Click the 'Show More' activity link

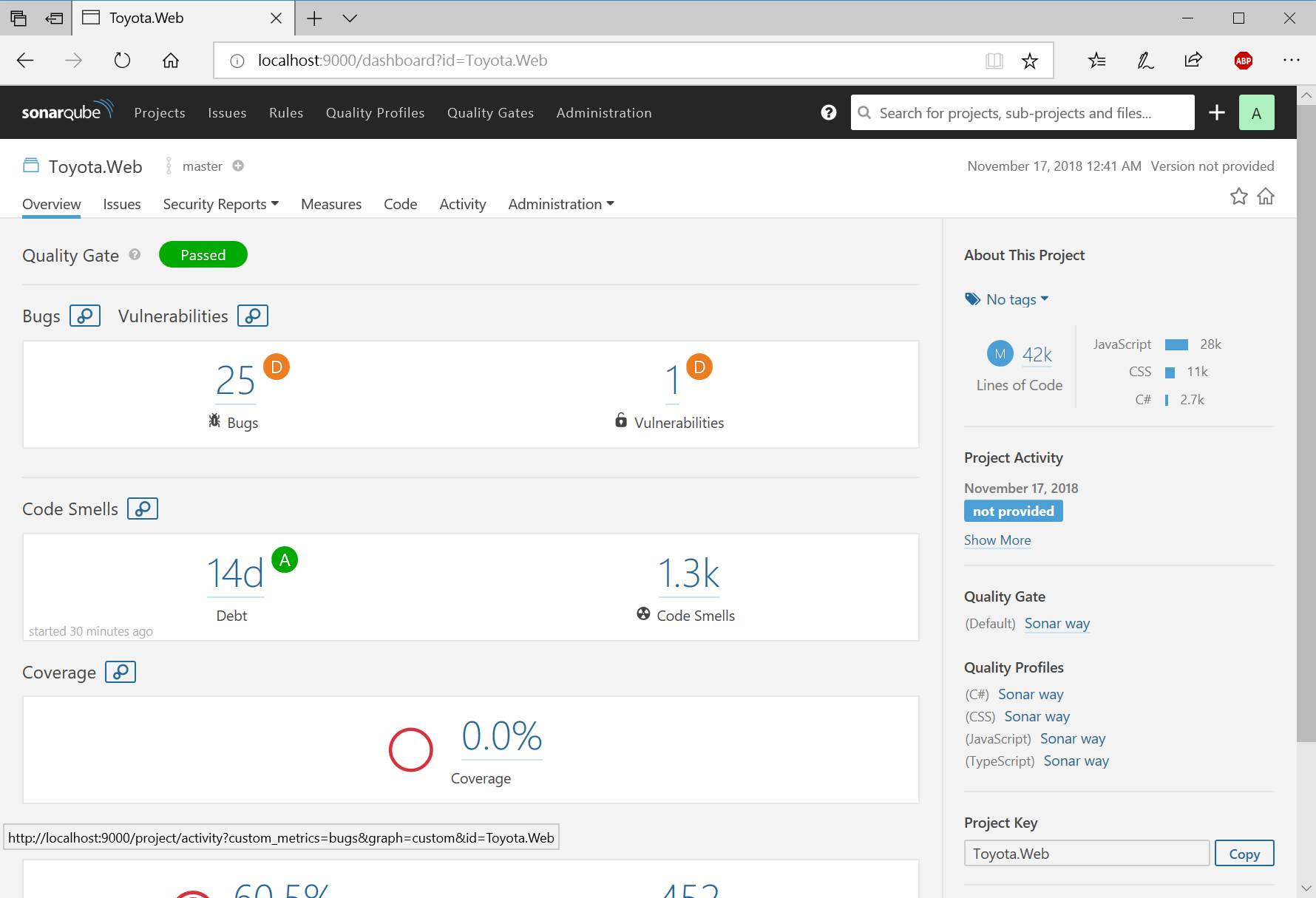click(x=997, y=540)
